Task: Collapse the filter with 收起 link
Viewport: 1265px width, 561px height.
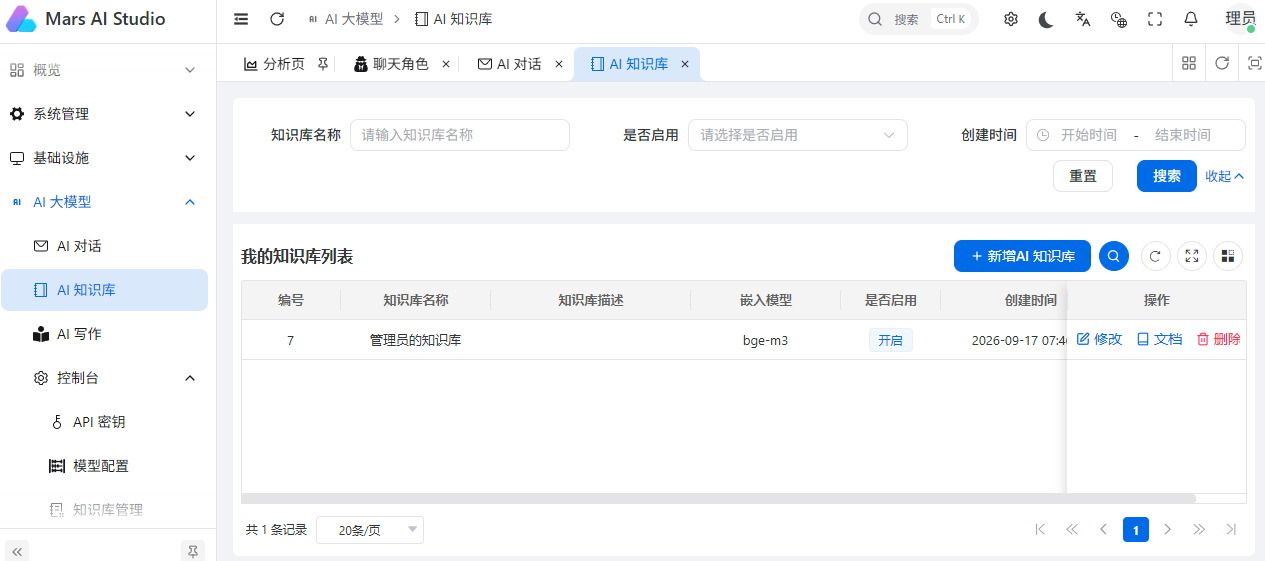Action: 1225,176
